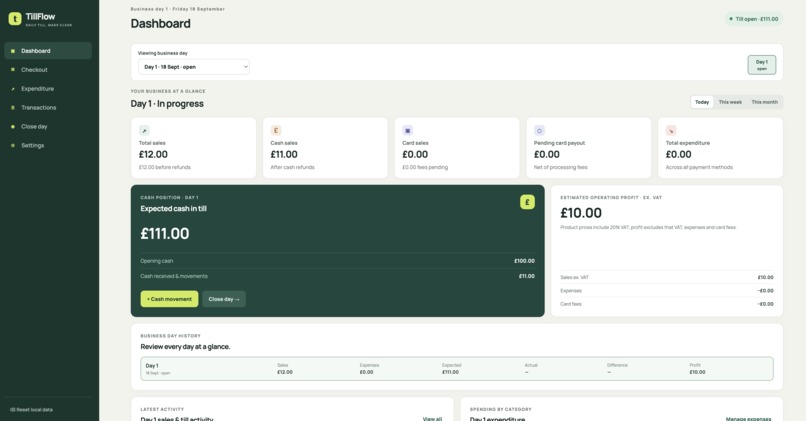
Task: Click the £12.00 Total sales value
Action: [x=153, y=154]
